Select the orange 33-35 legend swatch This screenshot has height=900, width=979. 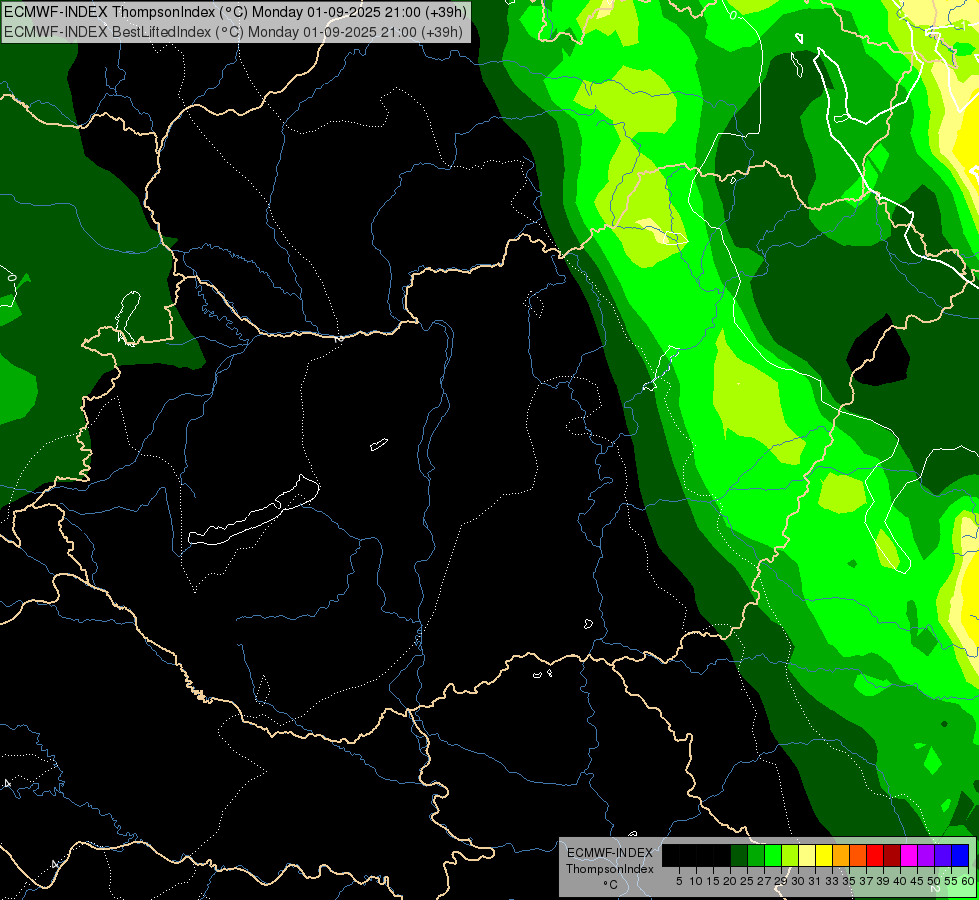841,855
